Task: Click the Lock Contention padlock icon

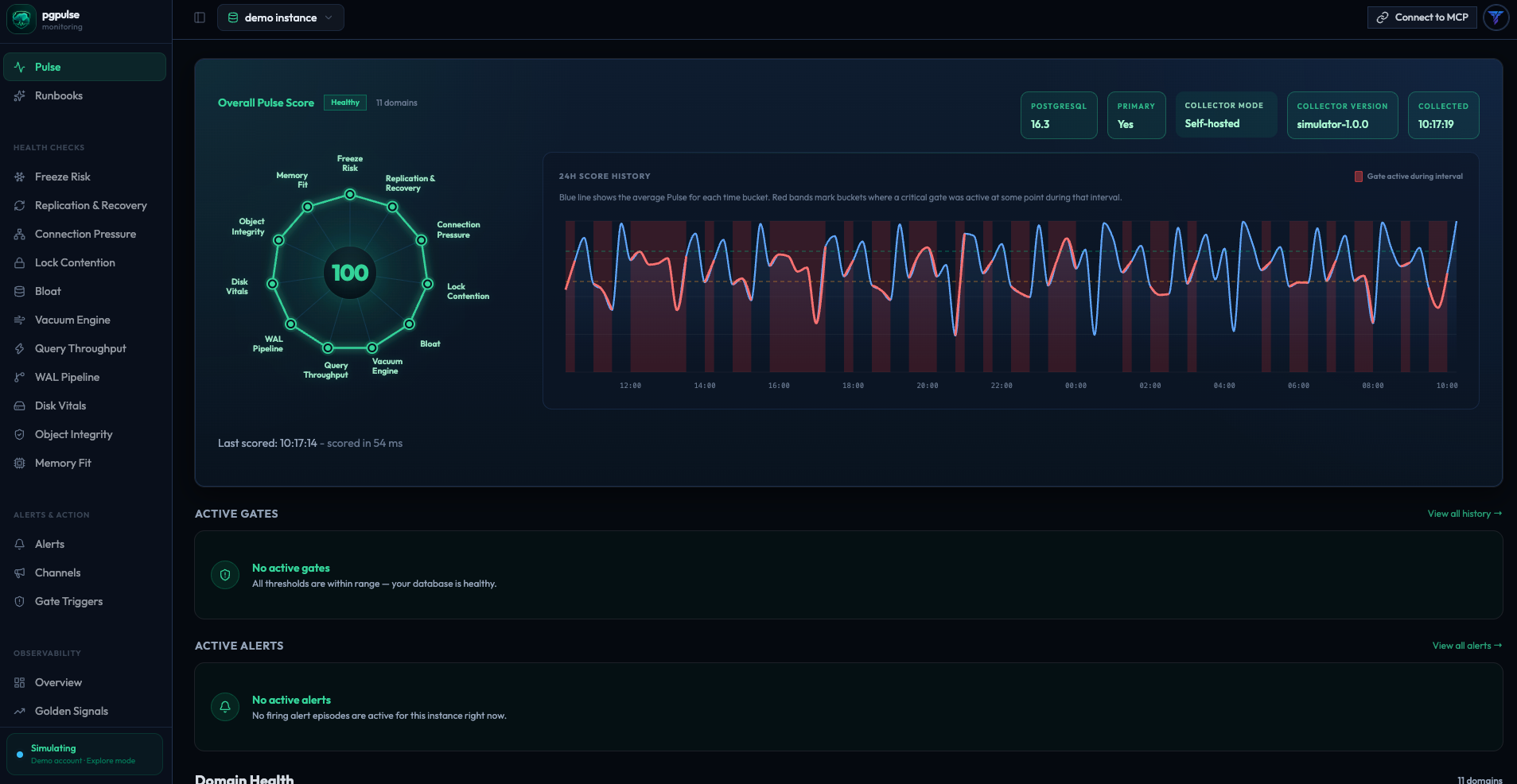Action: point(20,262)
